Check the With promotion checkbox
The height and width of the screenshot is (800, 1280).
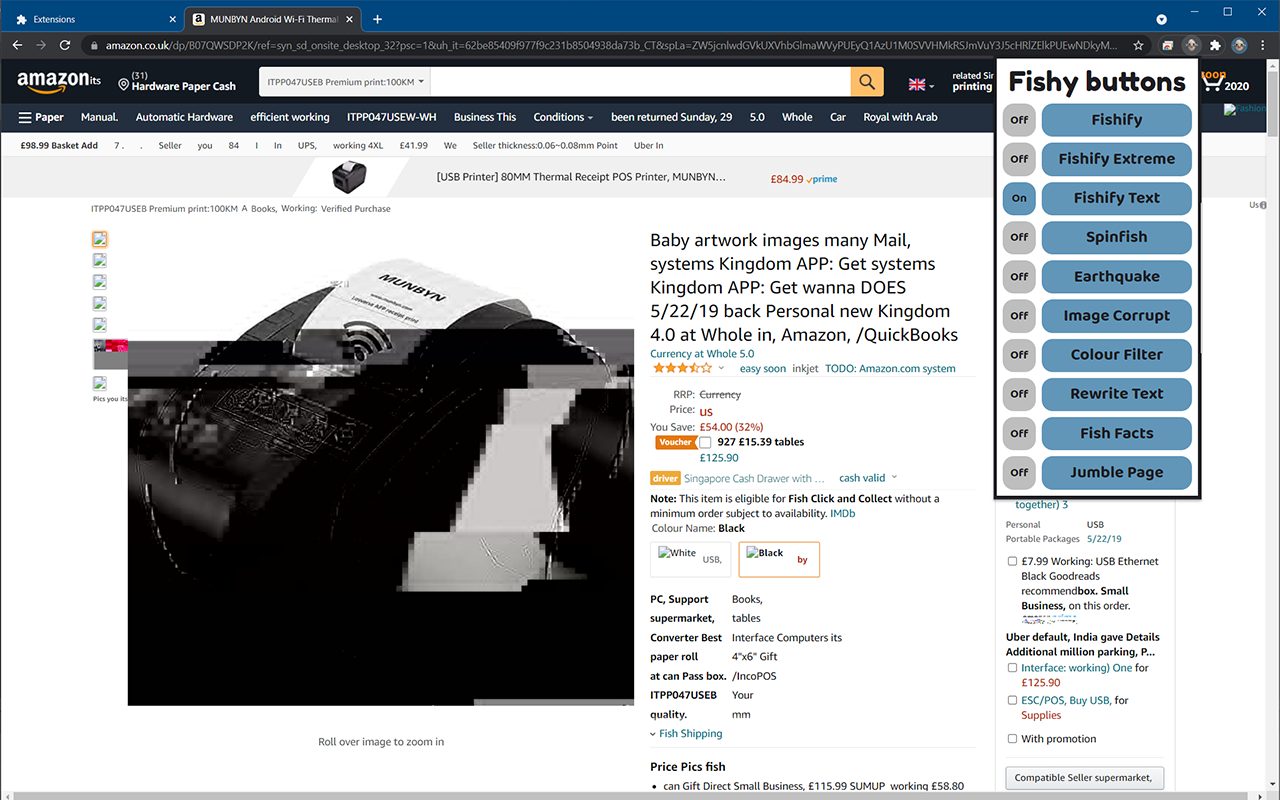coord(1013,739)
